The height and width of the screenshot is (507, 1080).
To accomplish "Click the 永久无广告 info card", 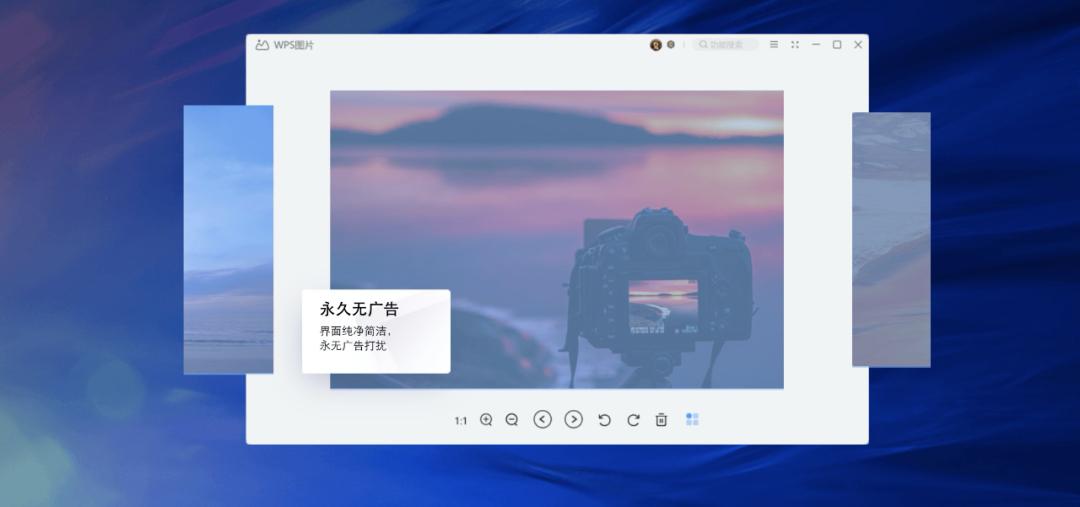I will tap(376, 331).
